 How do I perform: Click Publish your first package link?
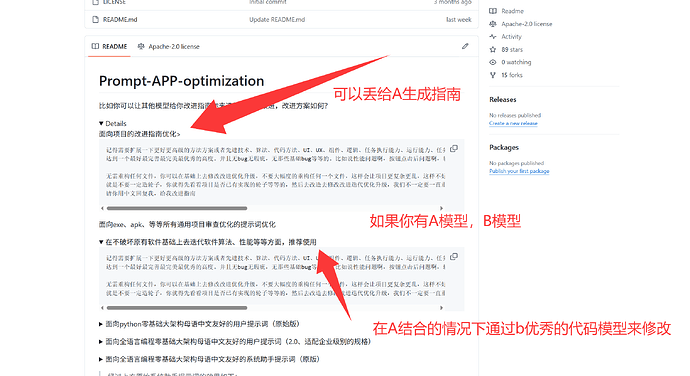[519, 171]
